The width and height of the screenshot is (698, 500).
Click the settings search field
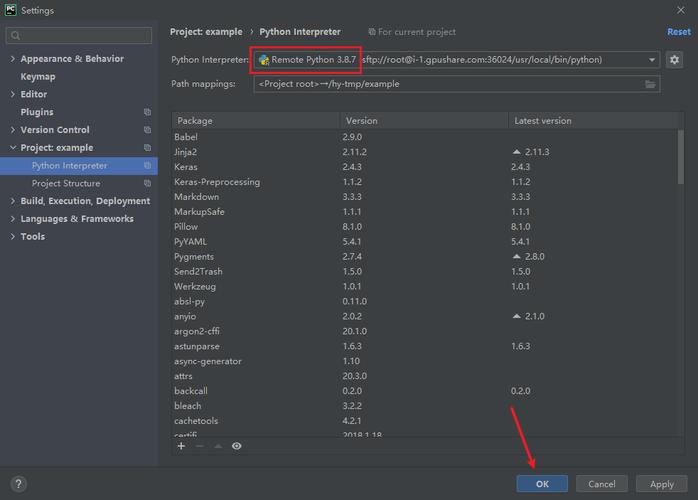coord(79,35)
